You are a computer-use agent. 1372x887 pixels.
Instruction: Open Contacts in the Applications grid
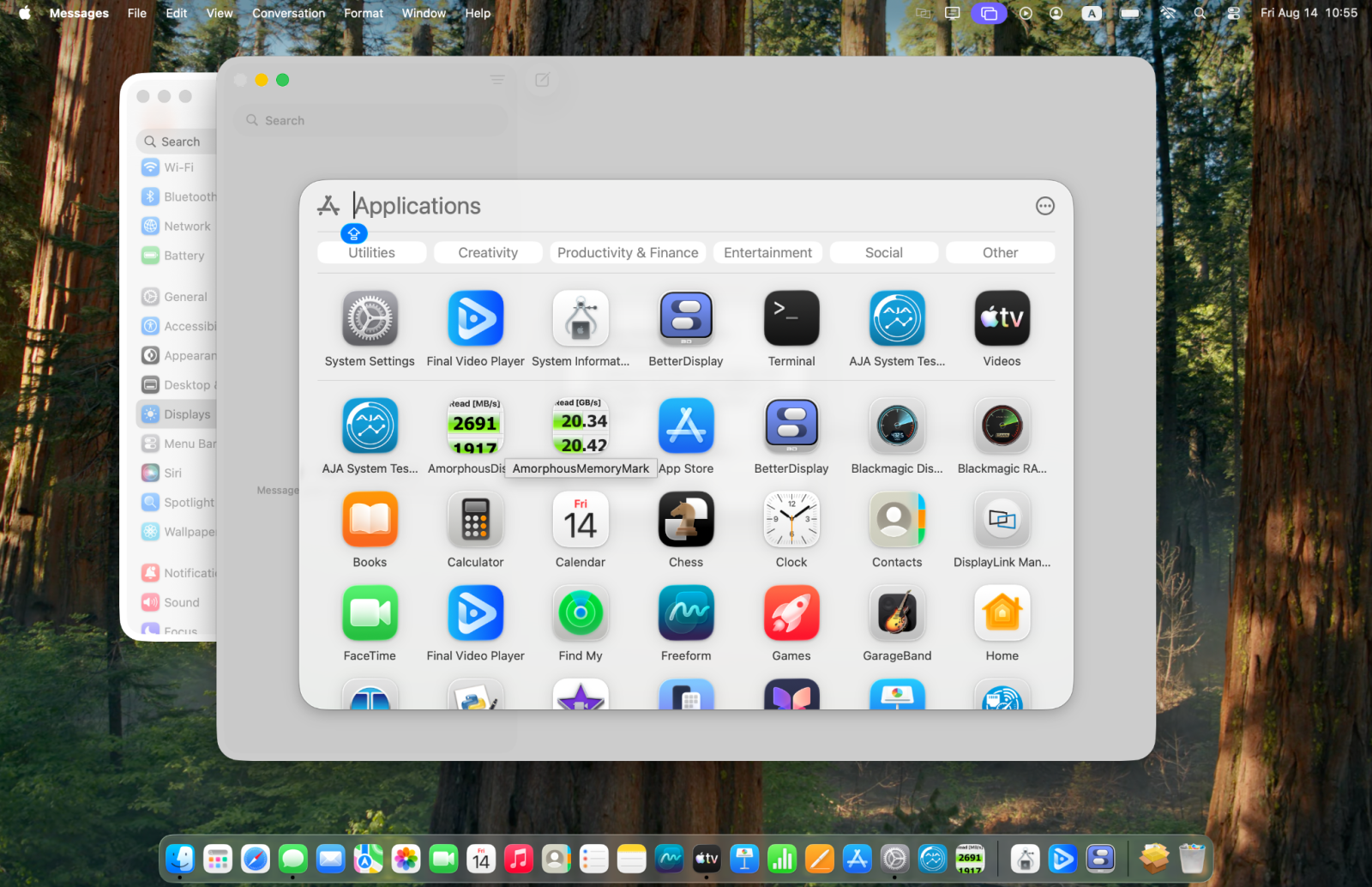[x=897, y=519]
